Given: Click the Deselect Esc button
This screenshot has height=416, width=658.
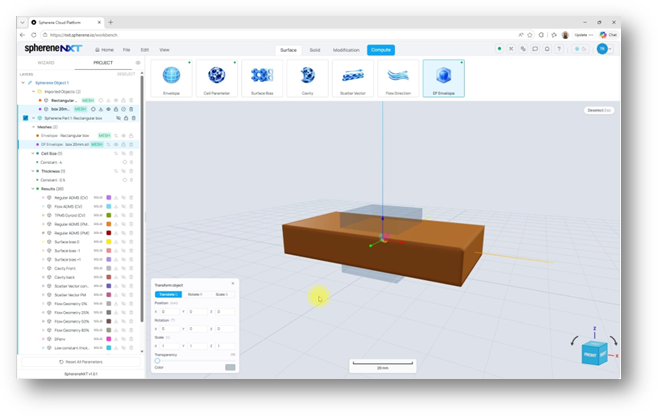Looking at the screenshot, I should pos(599,110).
